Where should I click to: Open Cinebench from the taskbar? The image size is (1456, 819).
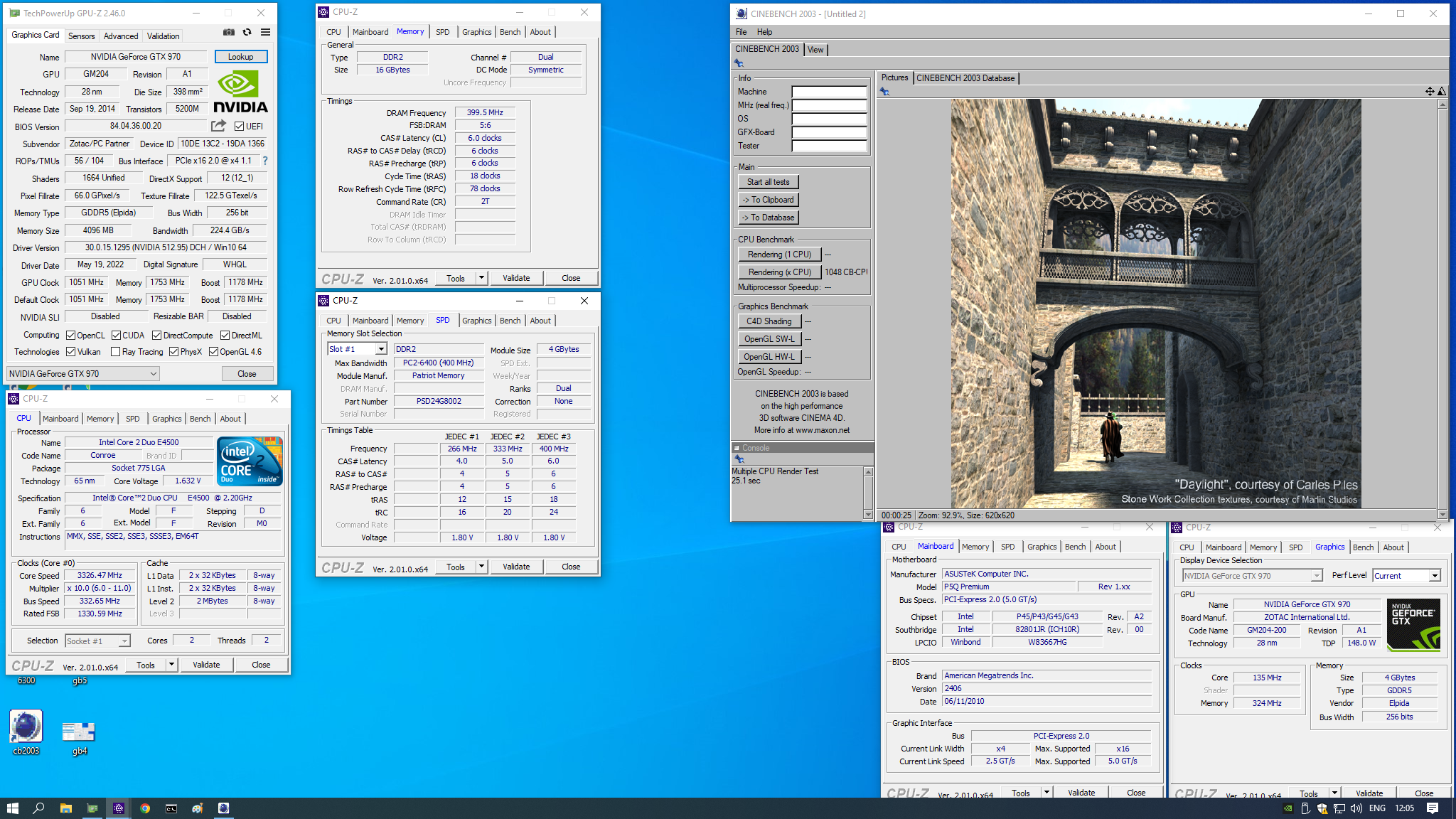pos(223,808)
